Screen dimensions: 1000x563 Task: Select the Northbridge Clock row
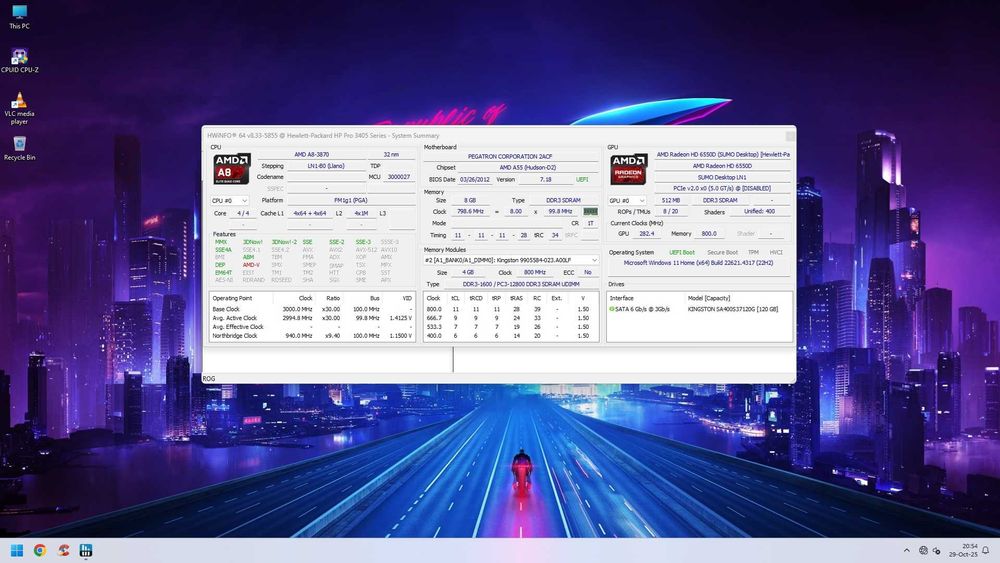tap(312, 336)
